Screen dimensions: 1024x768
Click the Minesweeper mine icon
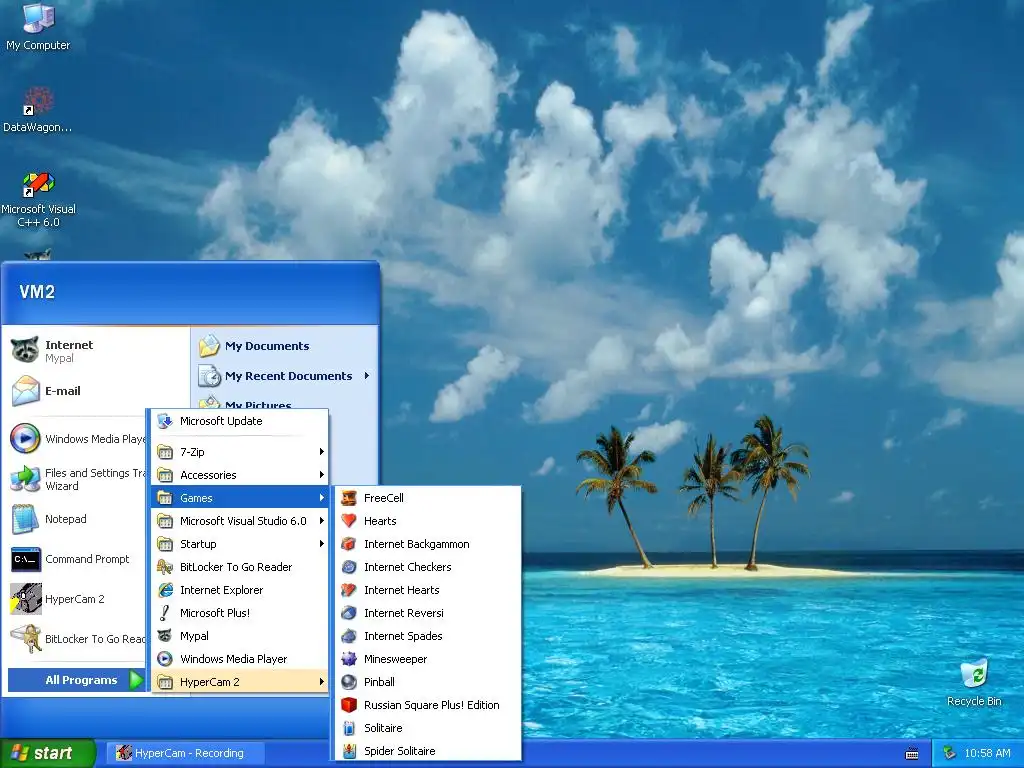[x=349, y=659]
